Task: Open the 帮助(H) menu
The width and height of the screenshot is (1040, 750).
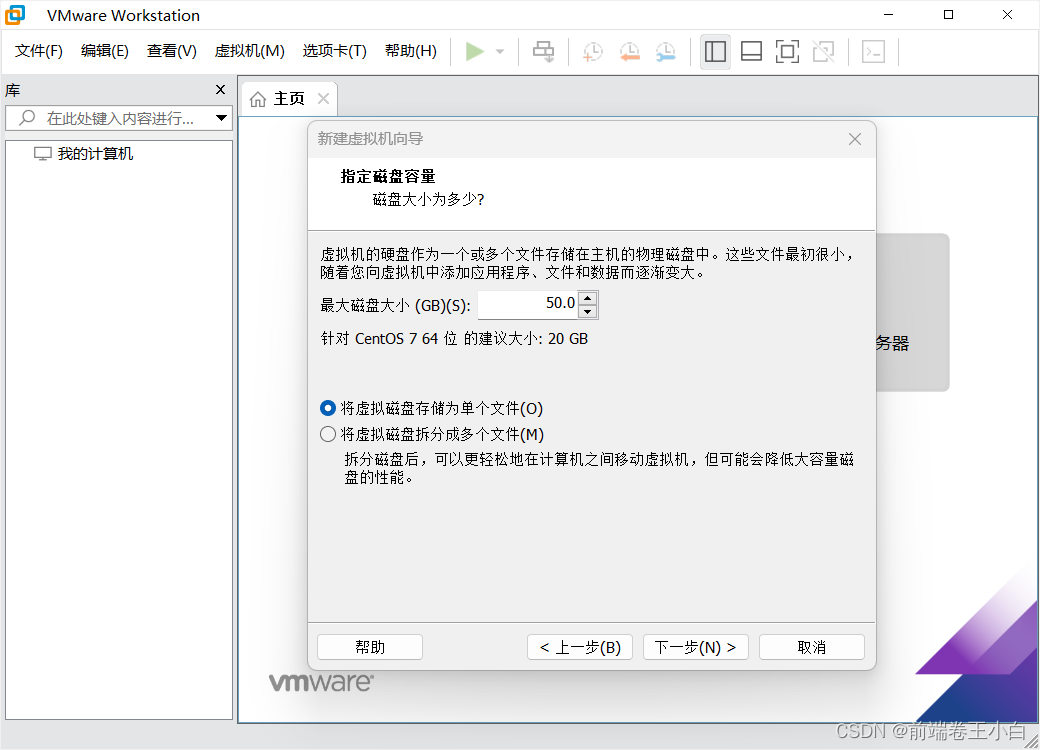Action: pyautogui.click(x=411, y=51)
